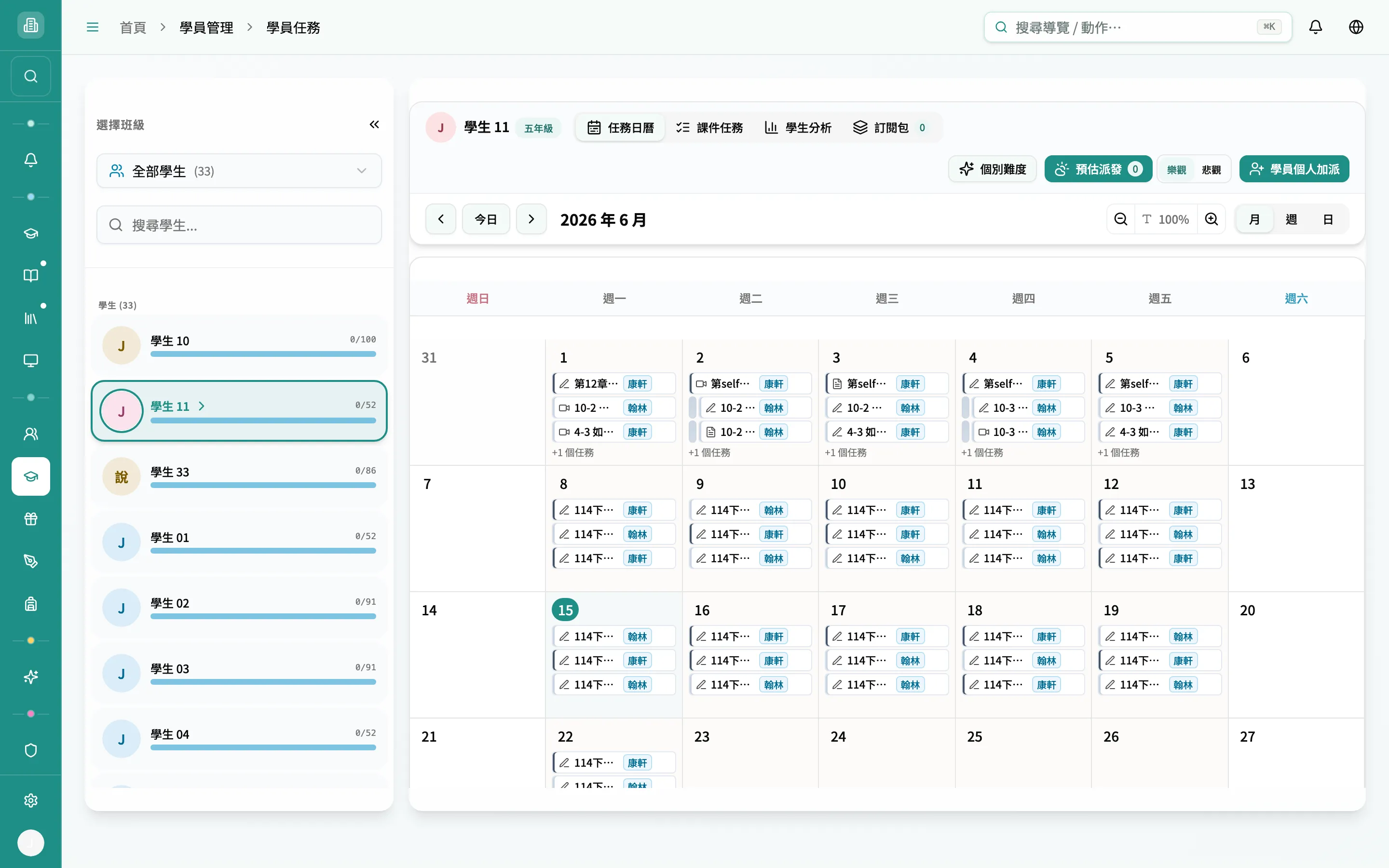The image size is (1389, 868).
Task: Open the 全部學生 class dropdown
Action: 239,171
